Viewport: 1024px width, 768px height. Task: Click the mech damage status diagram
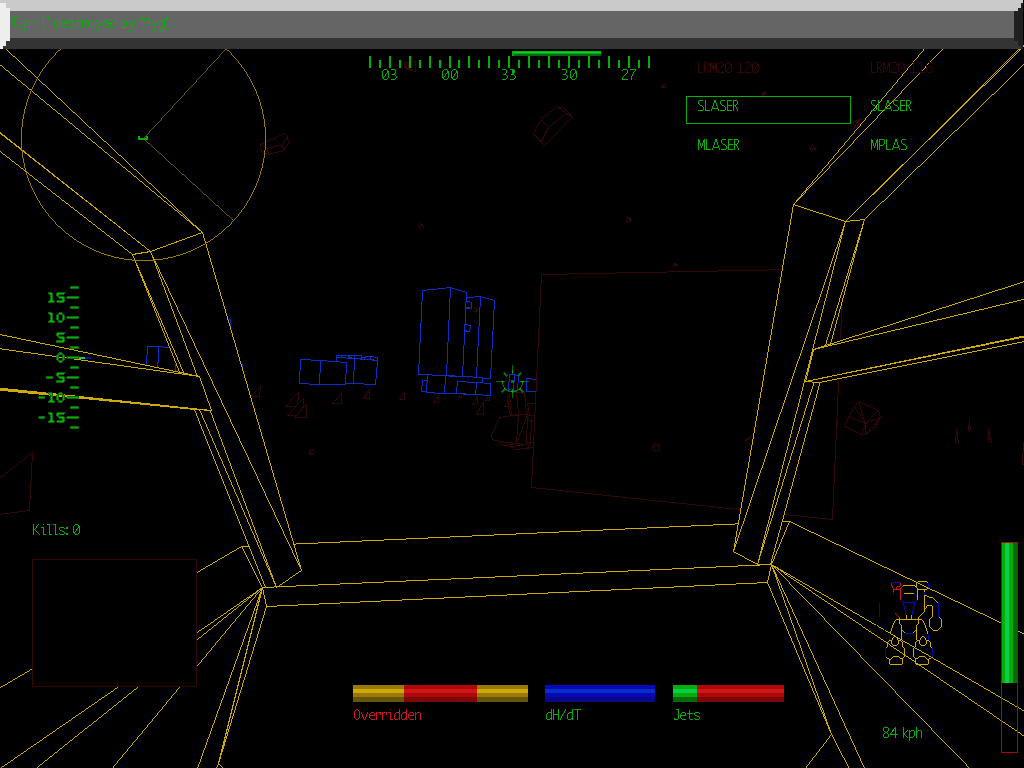click(912, 624)
